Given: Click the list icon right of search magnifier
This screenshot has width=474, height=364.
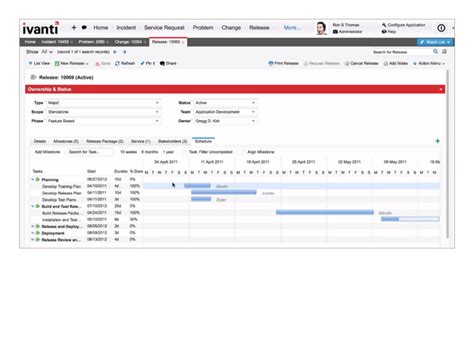Looking at the screenshot, I should tap(444, 52).
